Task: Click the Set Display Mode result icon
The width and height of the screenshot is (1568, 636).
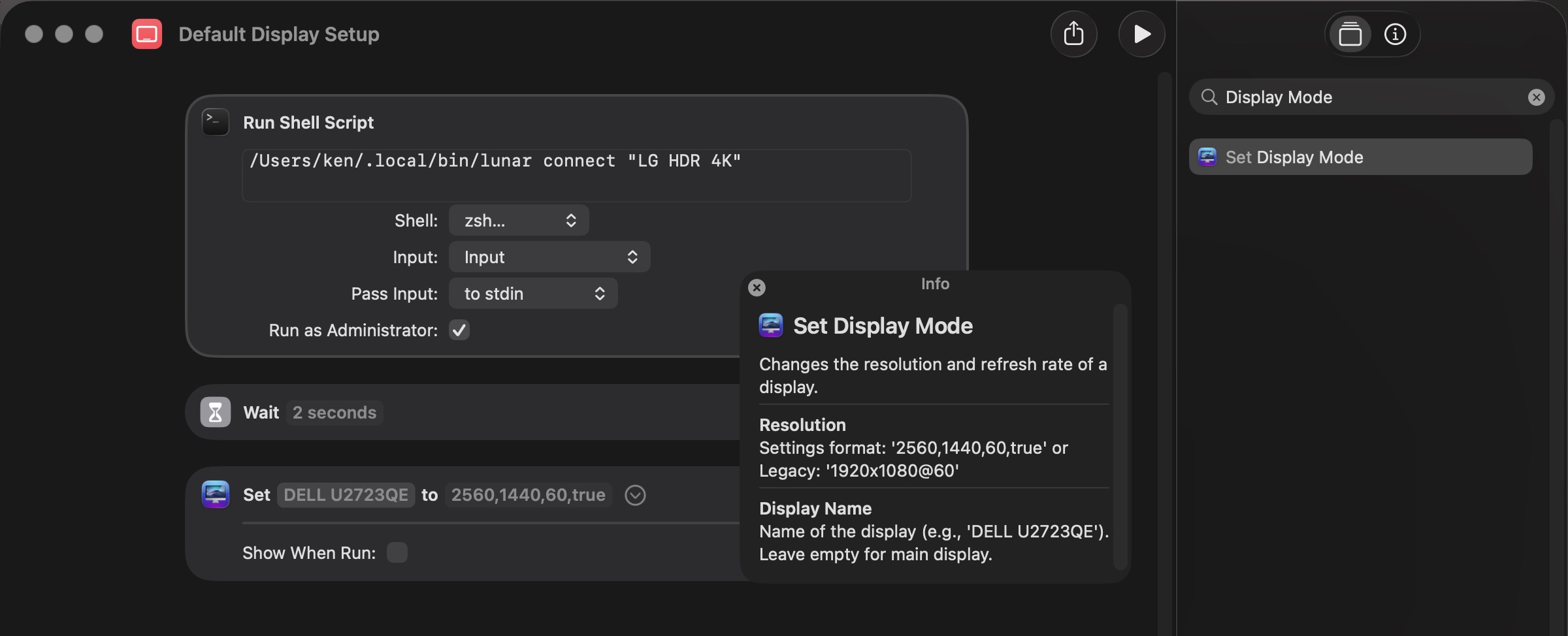Action: point(1207,157)
